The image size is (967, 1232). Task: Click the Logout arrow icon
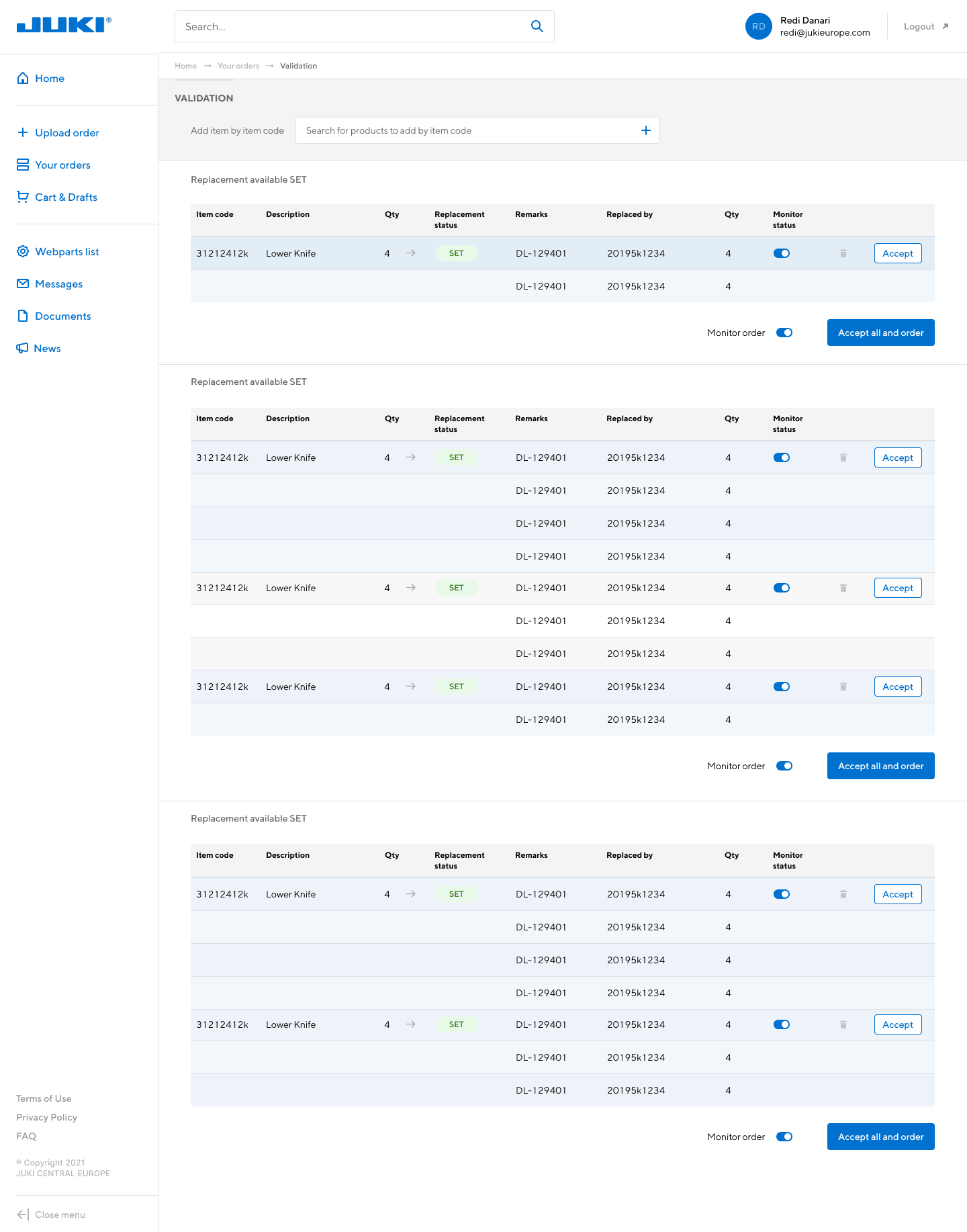[946, 26]
